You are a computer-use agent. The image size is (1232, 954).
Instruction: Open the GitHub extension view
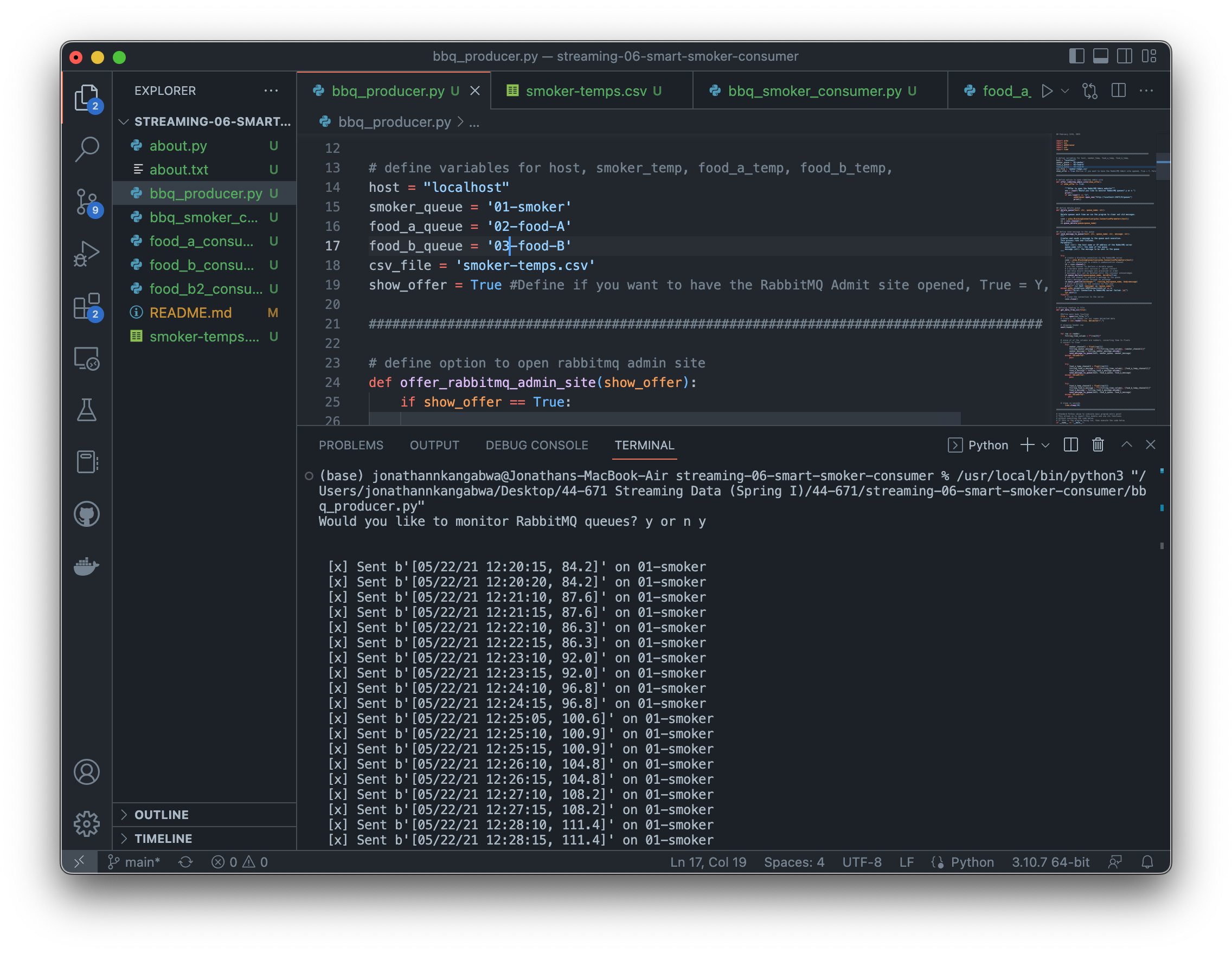tap(86, 514)
